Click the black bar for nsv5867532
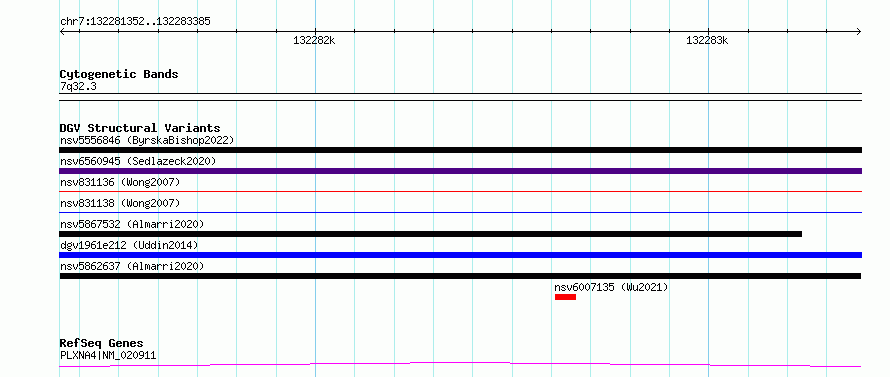890x377 pixels. (431, 234)
